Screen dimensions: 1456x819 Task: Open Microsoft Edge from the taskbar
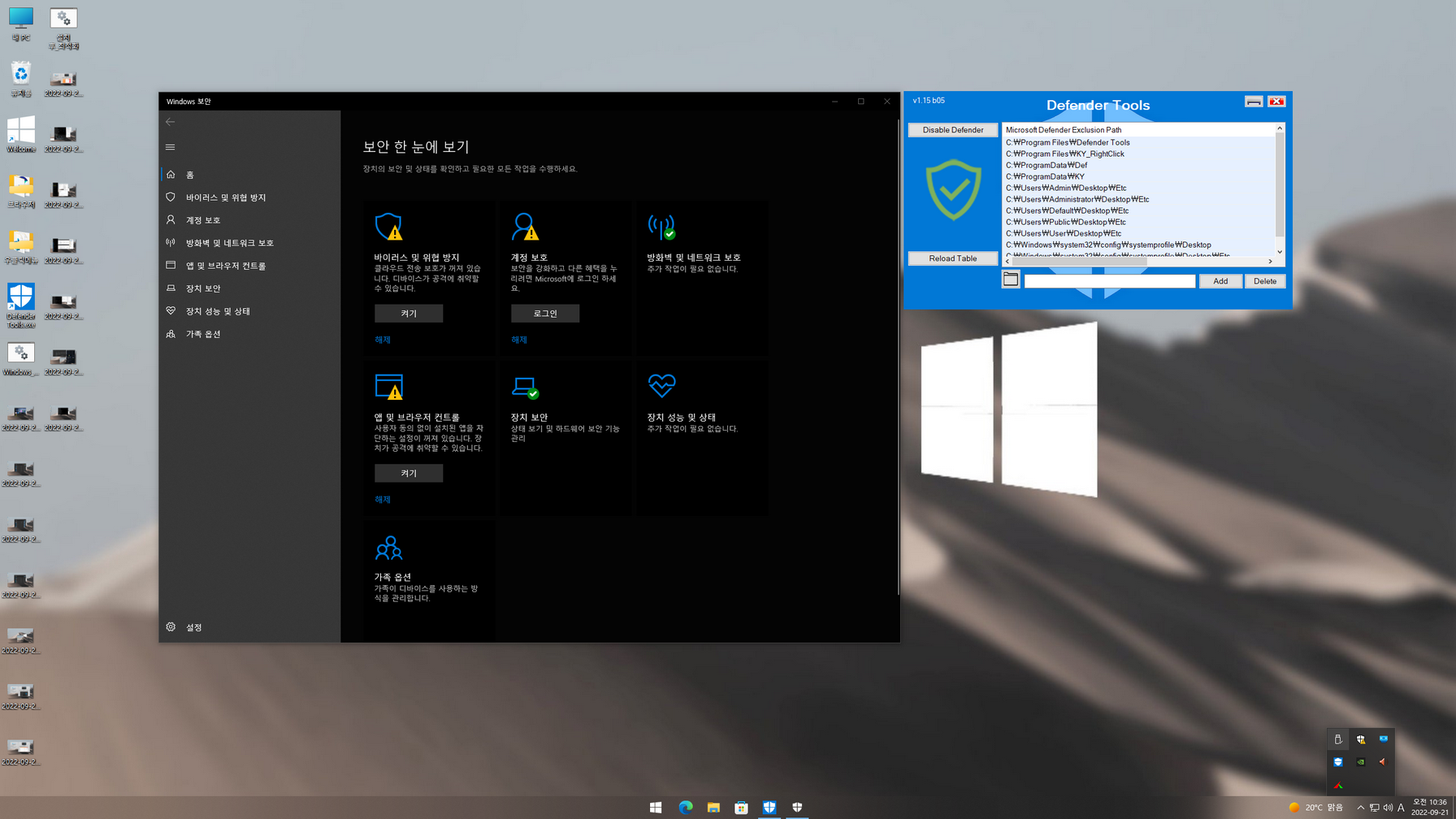coord(685,807)
